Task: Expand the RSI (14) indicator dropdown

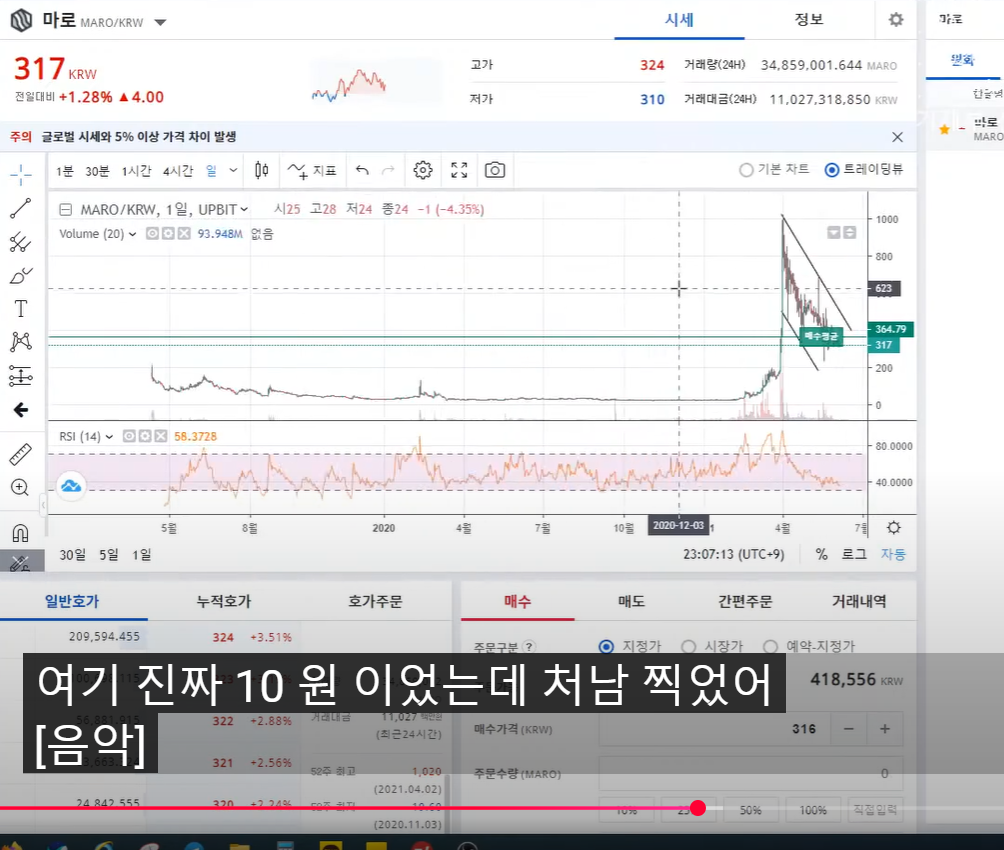Action: (x=109, y=437)
